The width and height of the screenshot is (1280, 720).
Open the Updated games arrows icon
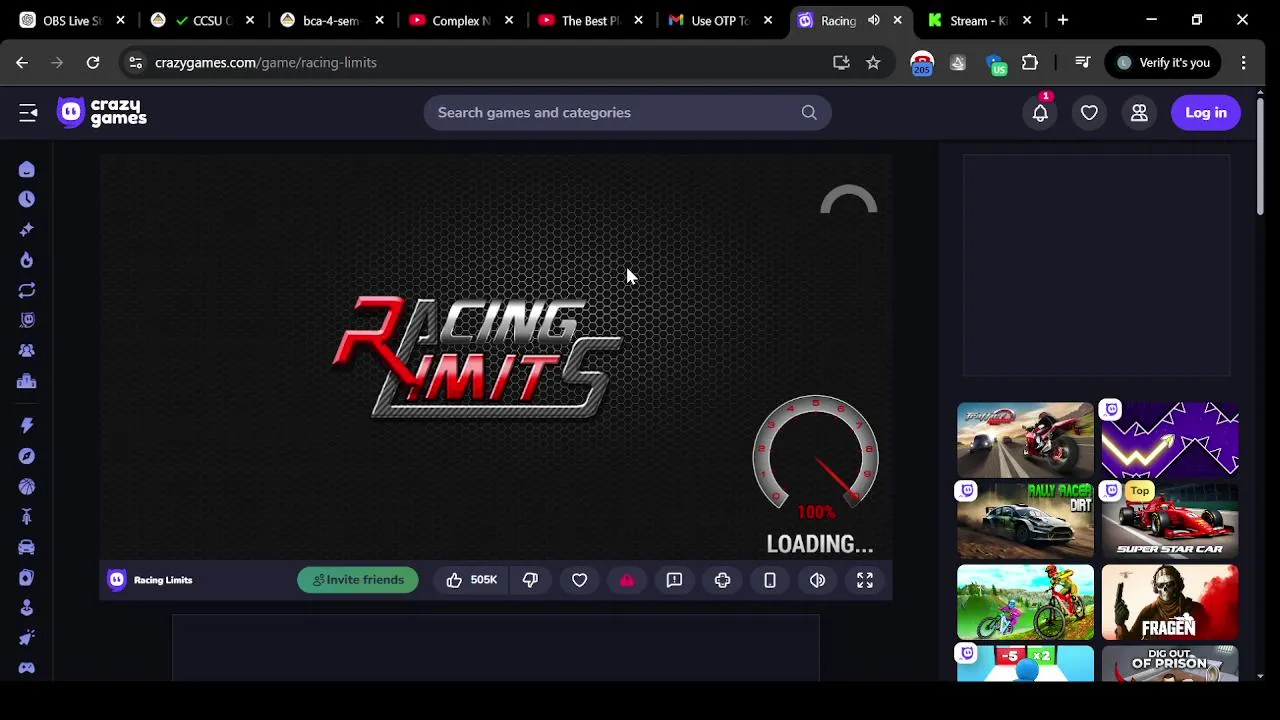coord(27,290)
